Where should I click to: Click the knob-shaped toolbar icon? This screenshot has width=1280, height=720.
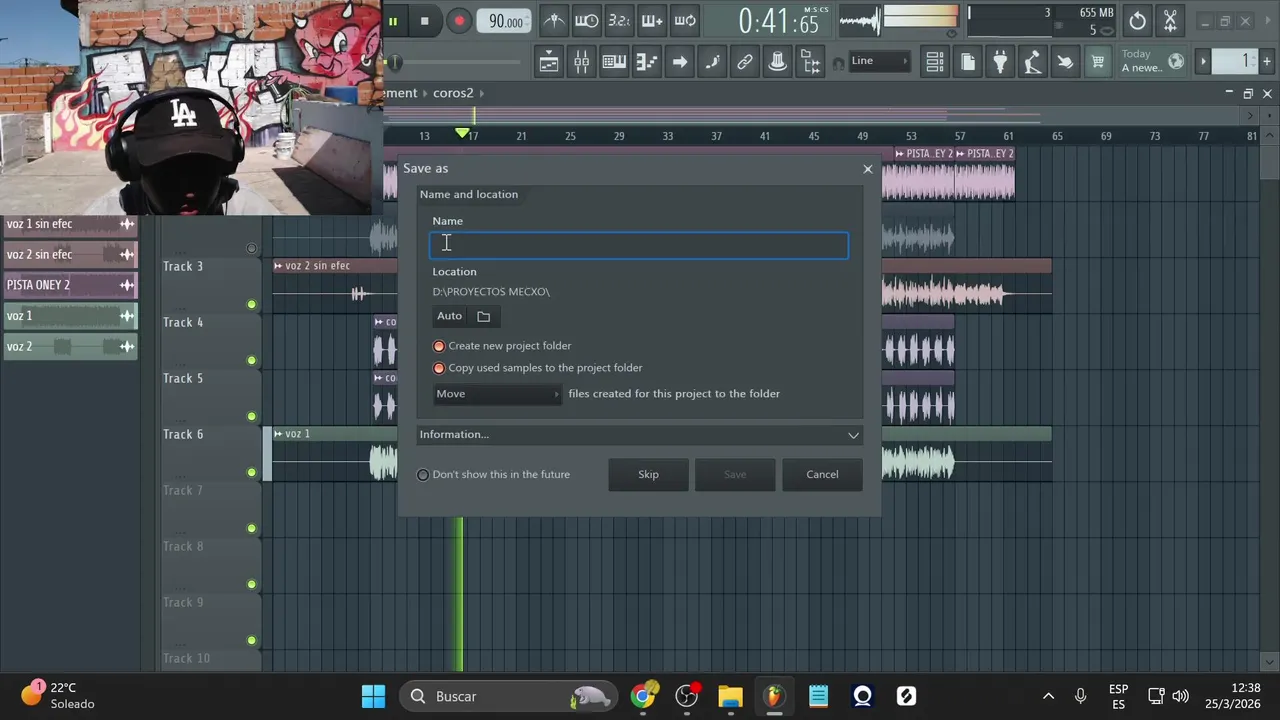(x=778, y=62)
